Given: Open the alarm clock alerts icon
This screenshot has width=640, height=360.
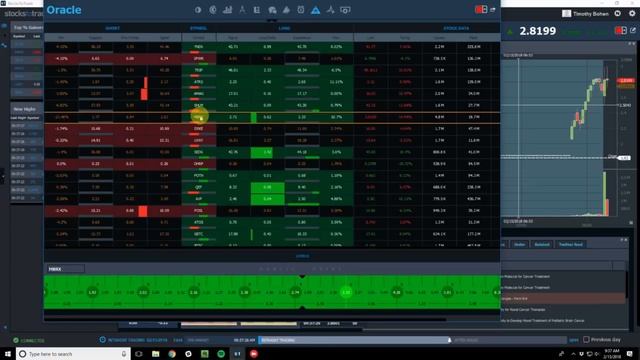Looking at the screenshot, I should point(301,10).
